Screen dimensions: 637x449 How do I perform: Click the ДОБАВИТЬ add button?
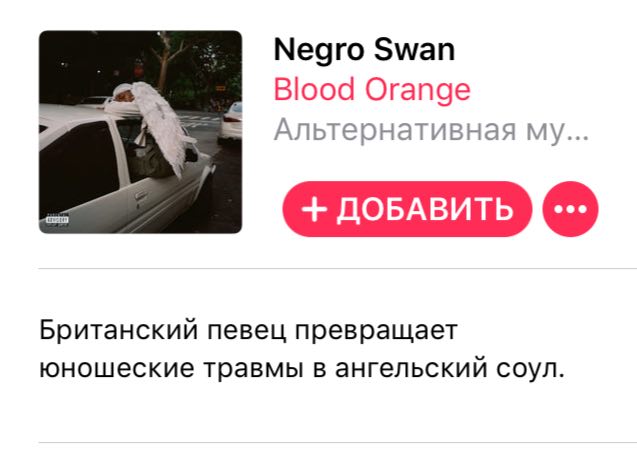pyautogui.click(x=407, y=209)
